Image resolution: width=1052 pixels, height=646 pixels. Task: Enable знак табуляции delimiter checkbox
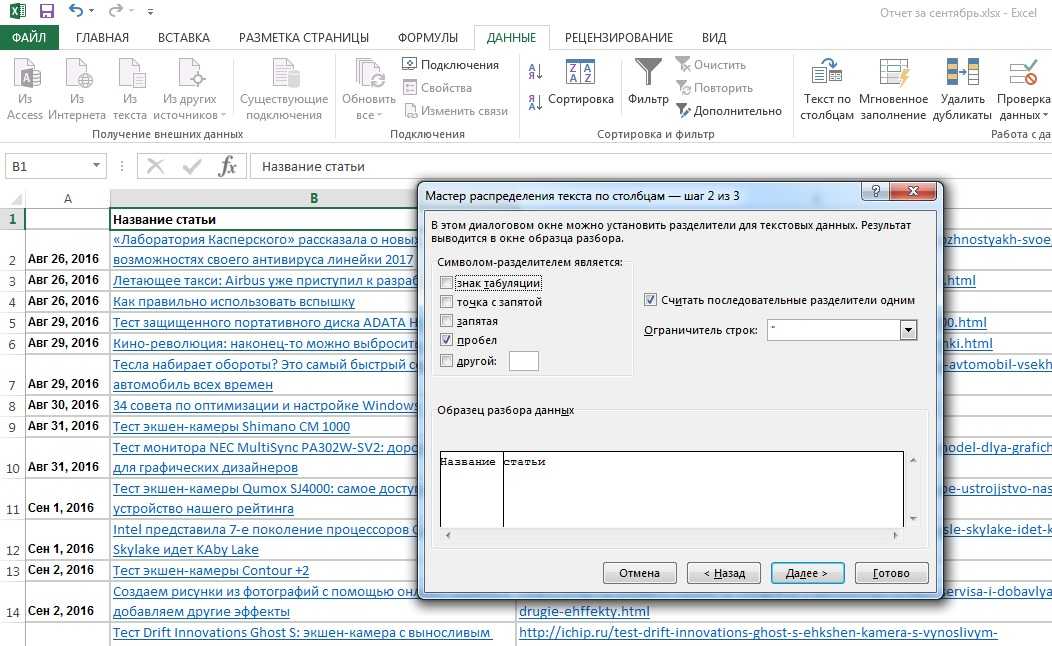point(446,283)
